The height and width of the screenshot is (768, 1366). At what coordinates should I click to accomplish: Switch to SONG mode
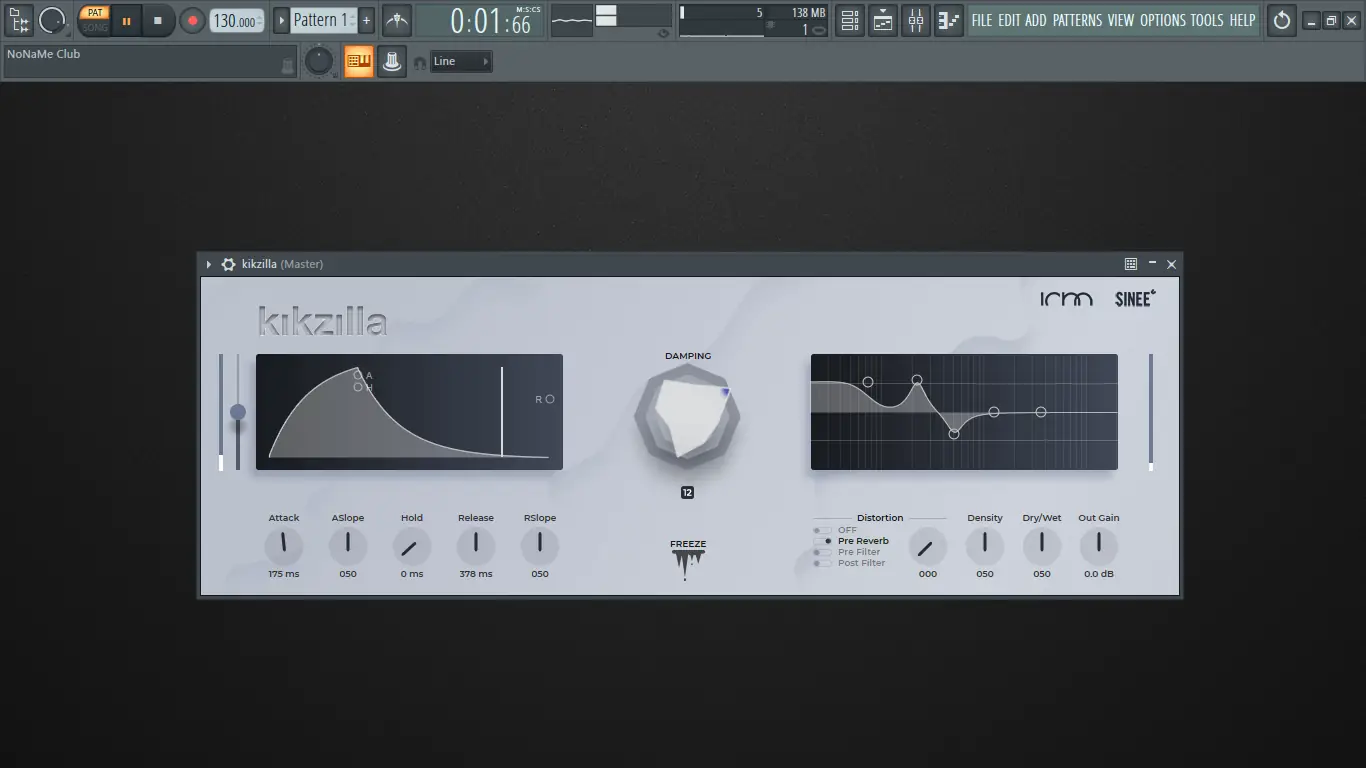click(x=94, y=27)
